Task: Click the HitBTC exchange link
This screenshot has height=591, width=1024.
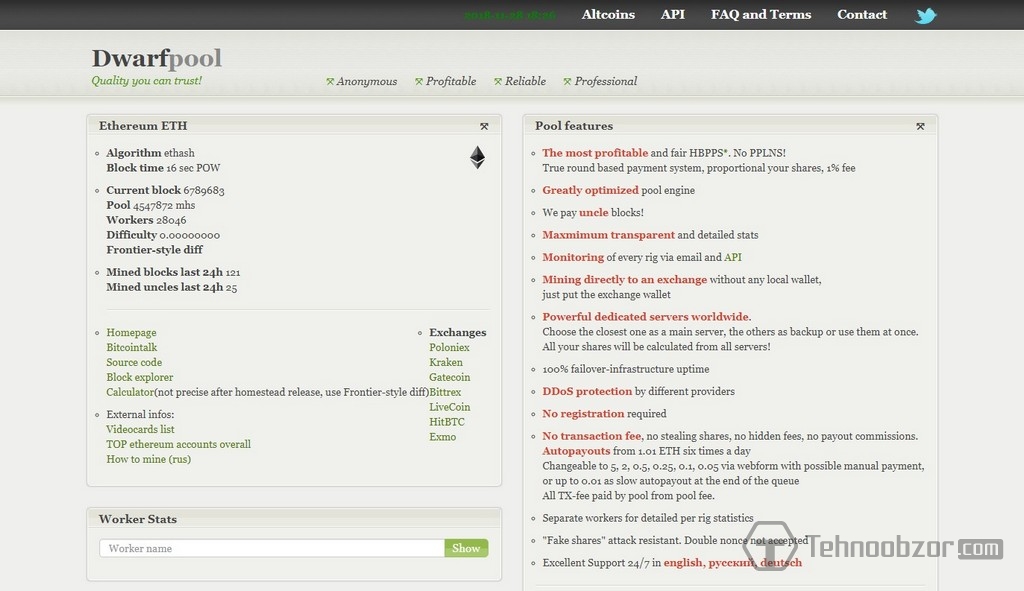Action: pos(447,422)
